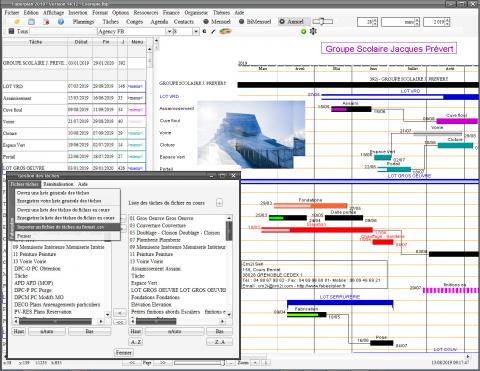Adjust the timescale slider beside Annuel
This screenshot has height=371, width=480.
[323, 22]
